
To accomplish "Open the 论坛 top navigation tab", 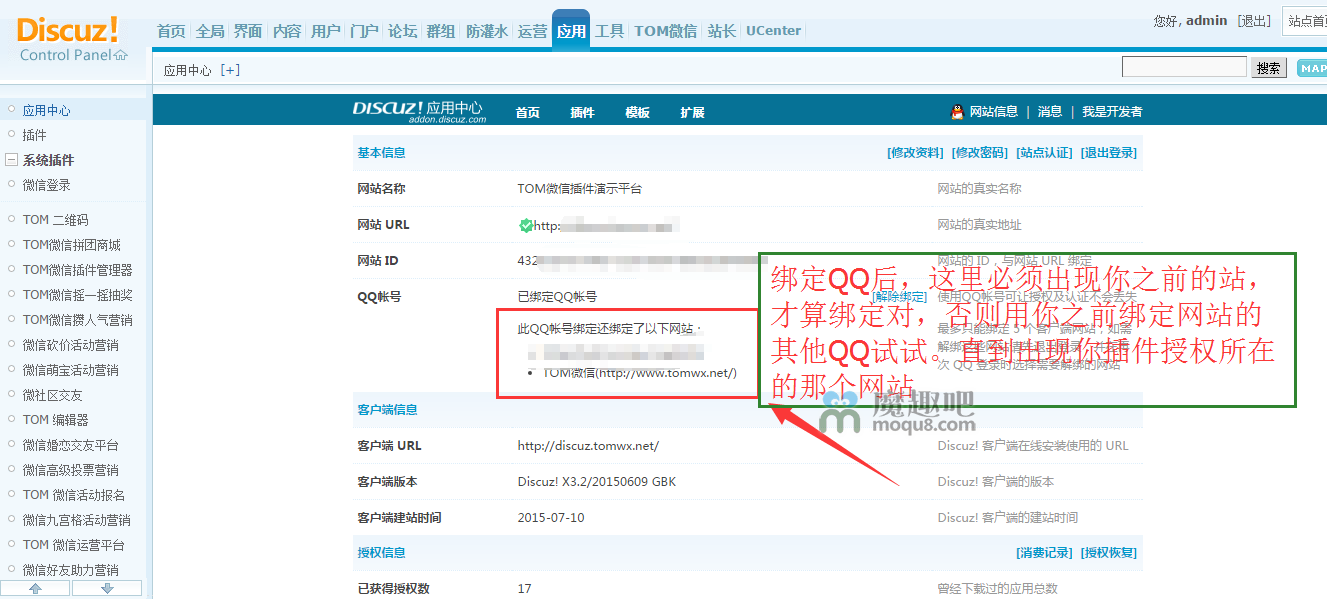I will tap(402, 31).
